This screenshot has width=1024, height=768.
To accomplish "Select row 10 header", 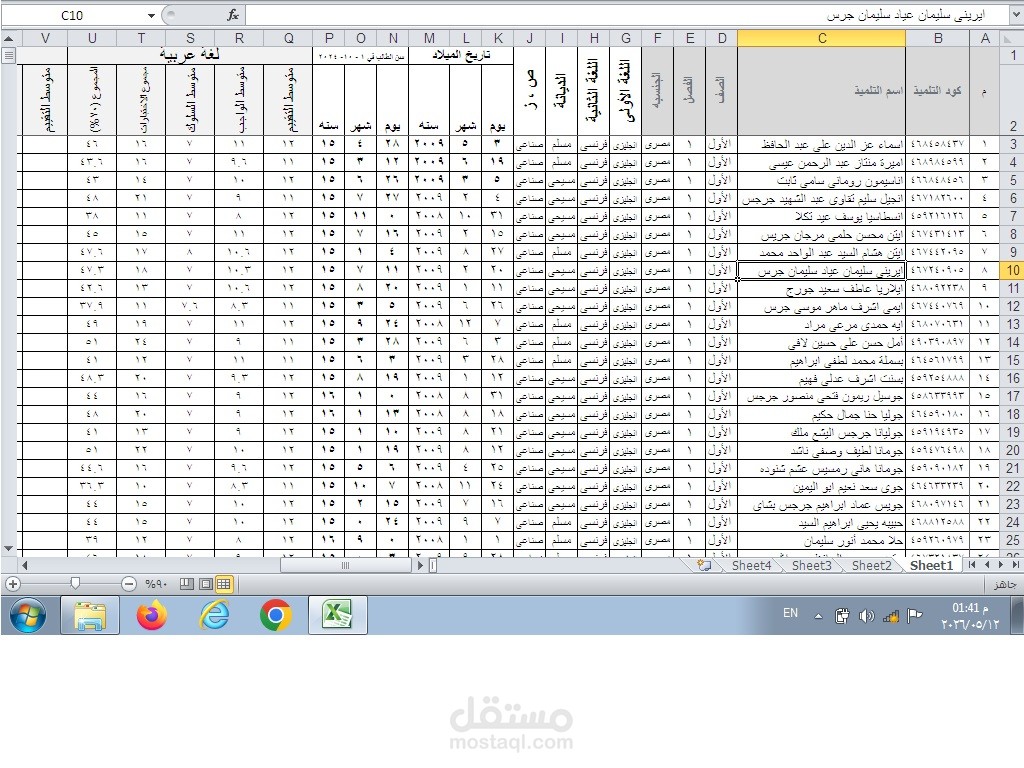I will click(1012, 270).
